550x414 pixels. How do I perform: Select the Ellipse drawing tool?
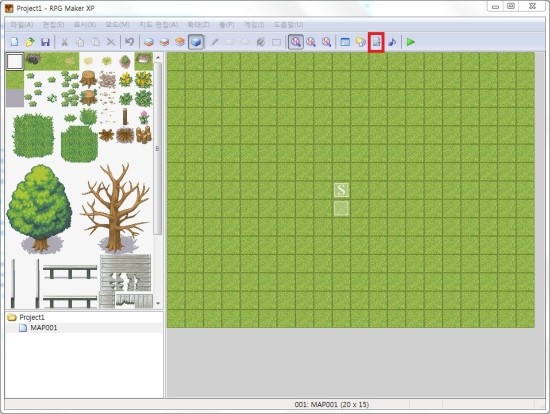[245, 42]
